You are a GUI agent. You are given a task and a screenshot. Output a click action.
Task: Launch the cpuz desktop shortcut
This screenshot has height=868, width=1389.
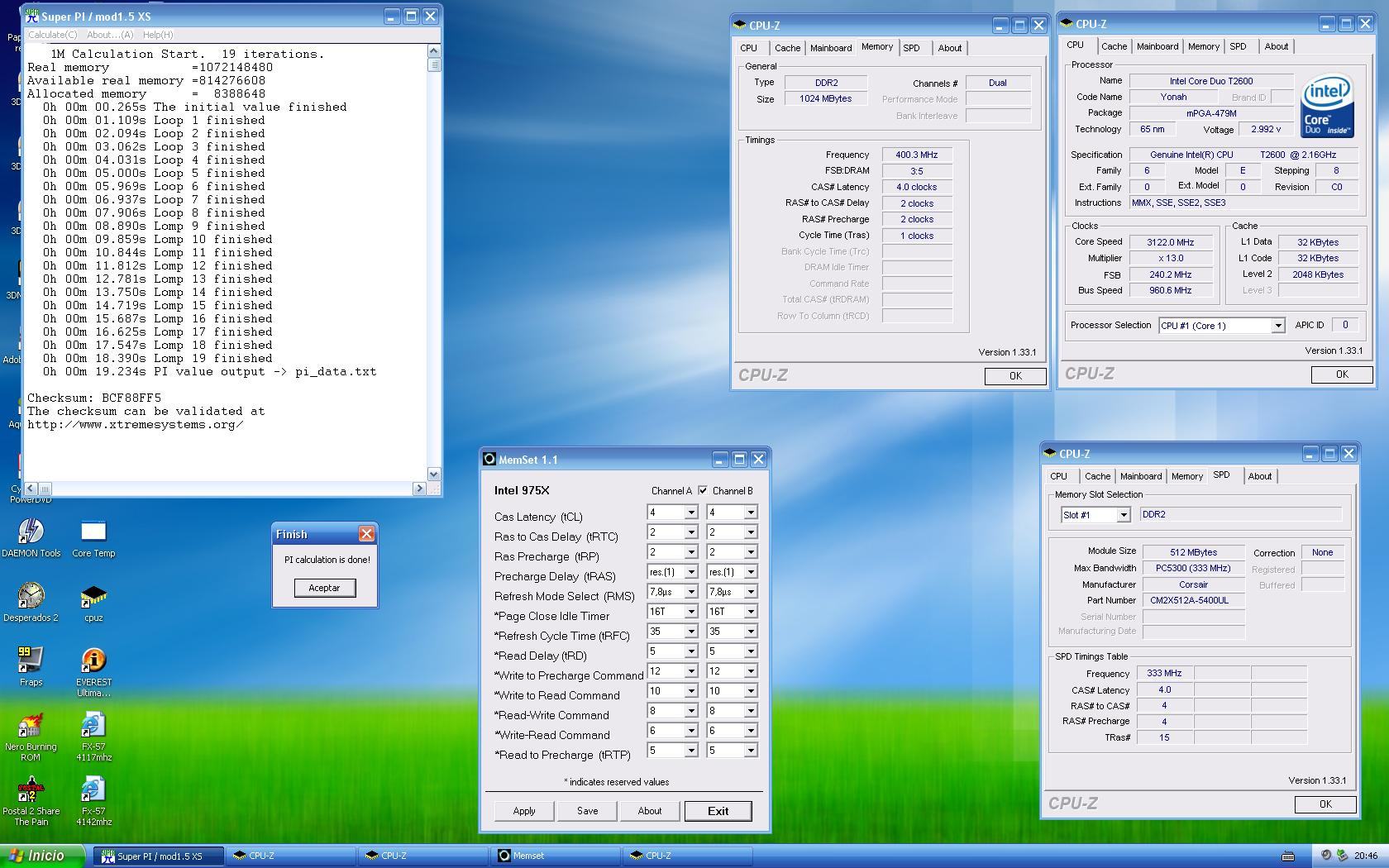coord(93,597)
